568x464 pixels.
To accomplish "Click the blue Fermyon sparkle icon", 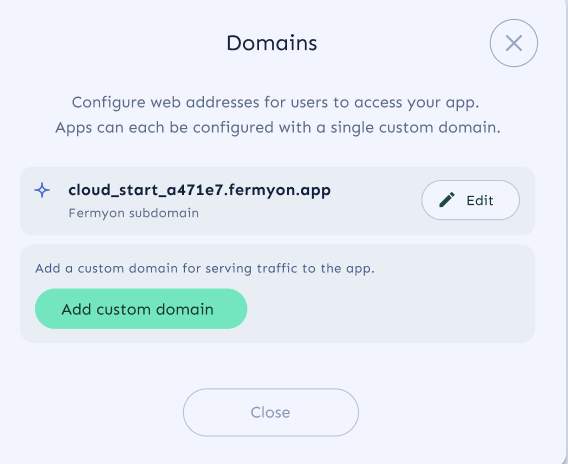I will pos(42,190).
